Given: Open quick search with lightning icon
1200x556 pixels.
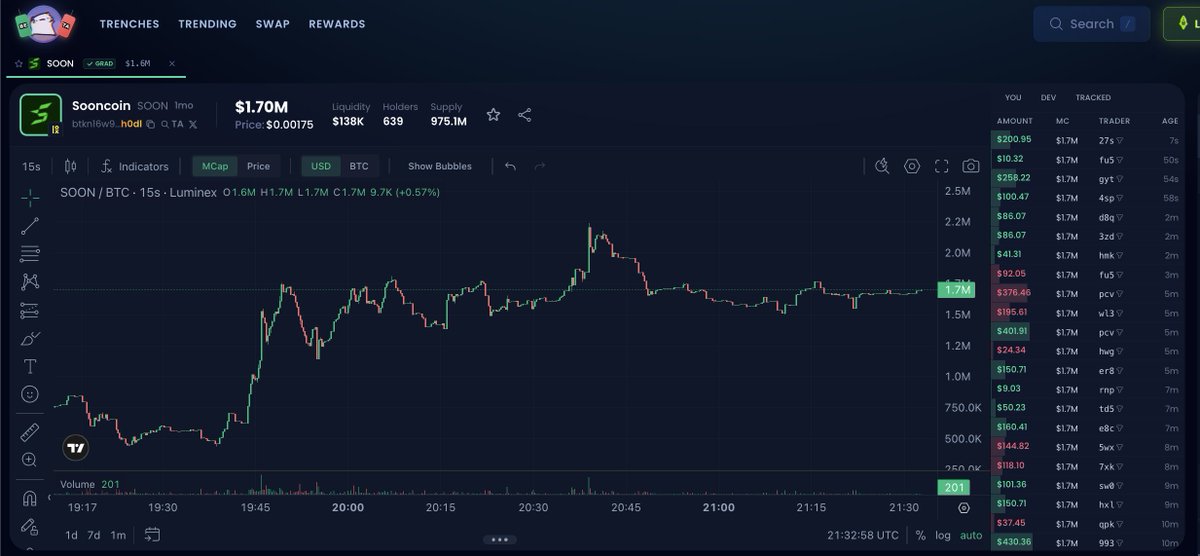Looking at the screenshot, I should click(x=882, y=166).
